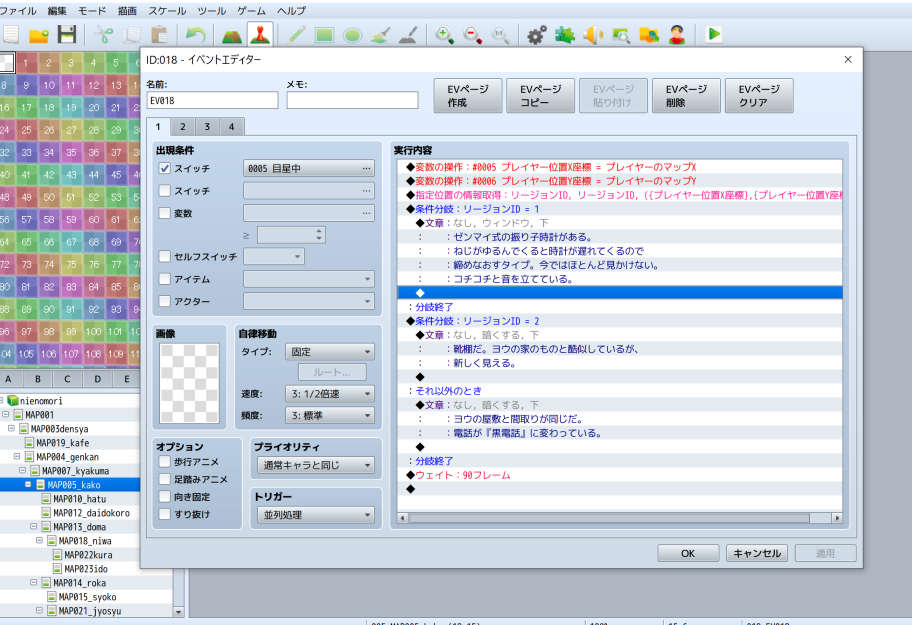Viewport: 912px width, 625px height.
Task: Open the resource manager icon
Action: click(x=649, y=35)
